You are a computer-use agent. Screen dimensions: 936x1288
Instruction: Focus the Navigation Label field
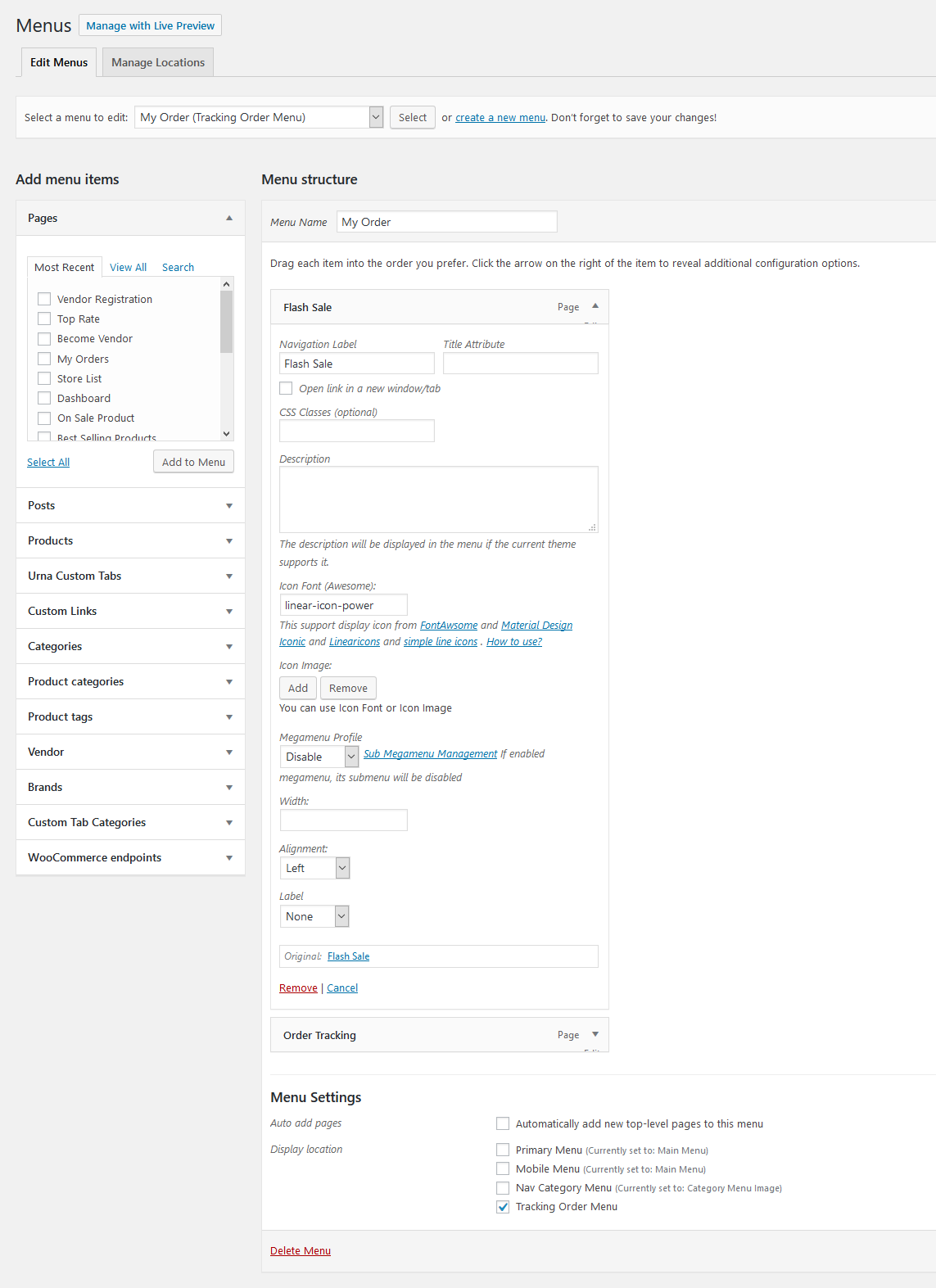click(357, 364)
